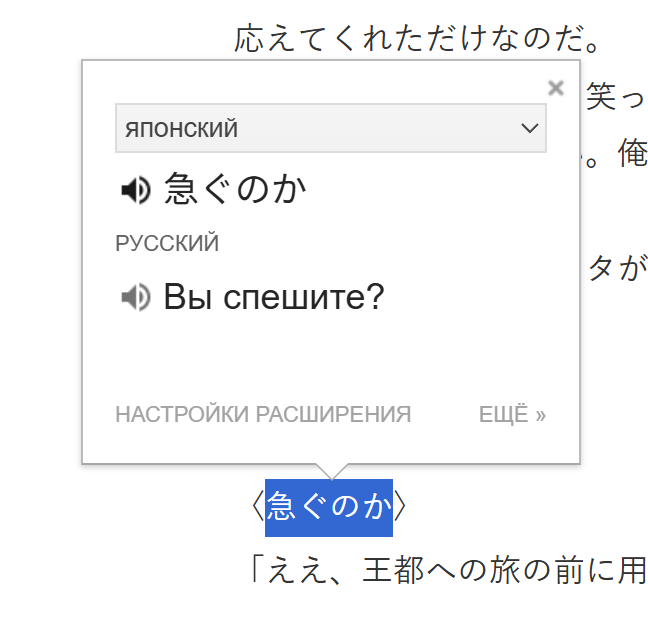Click the closing bracket 〉 after highlighted text

[400, 506]
